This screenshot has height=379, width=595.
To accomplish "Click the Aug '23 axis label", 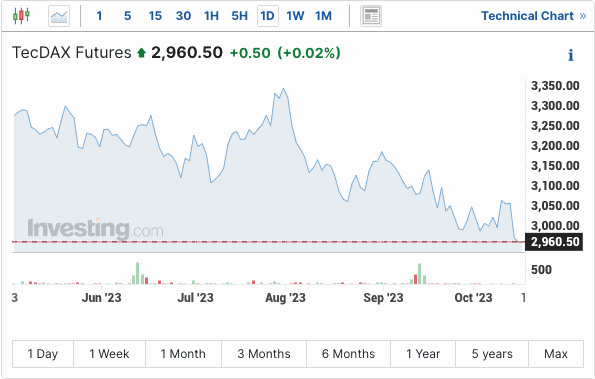I will (x=285, y=298).
